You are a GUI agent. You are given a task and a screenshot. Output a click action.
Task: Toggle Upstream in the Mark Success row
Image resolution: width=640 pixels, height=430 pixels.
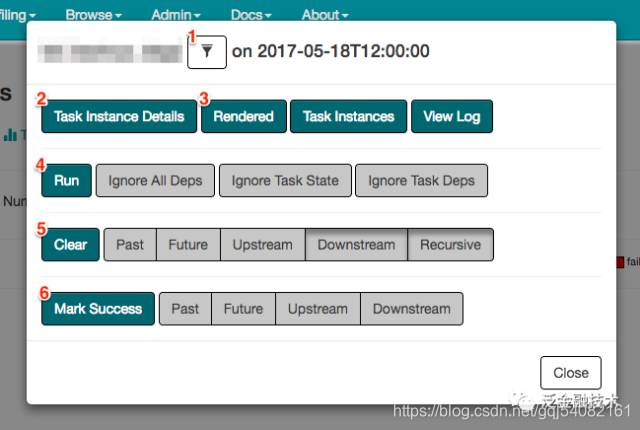pos(318,308)
